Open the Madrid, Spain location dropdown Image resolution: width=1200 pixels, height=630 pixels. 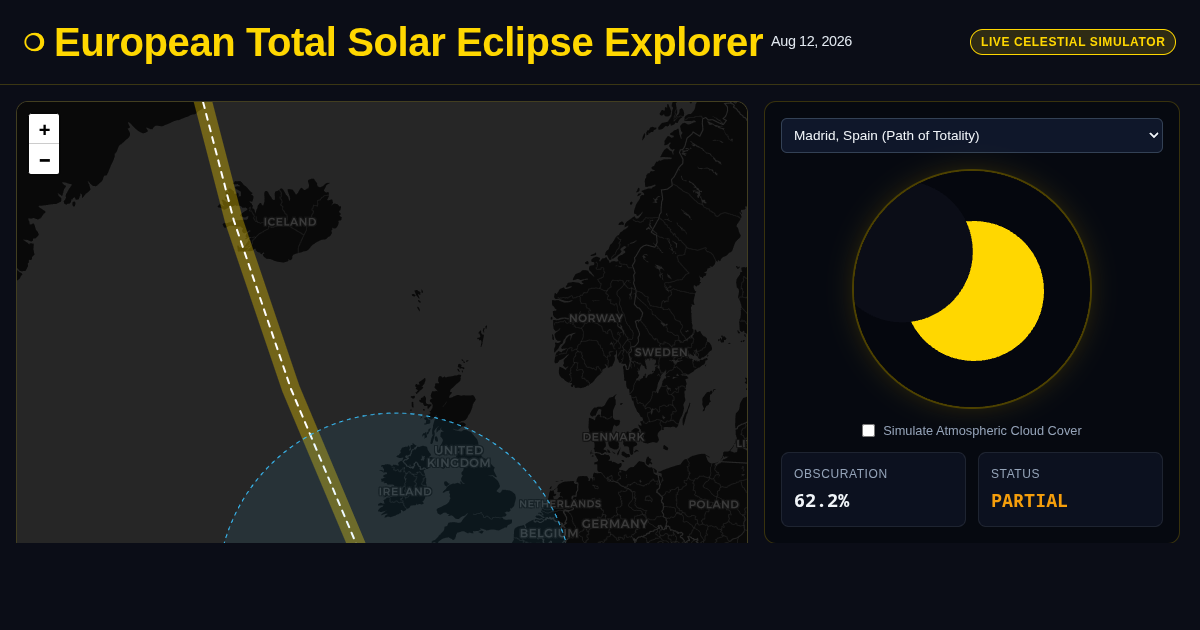click(x=972, y=135)
